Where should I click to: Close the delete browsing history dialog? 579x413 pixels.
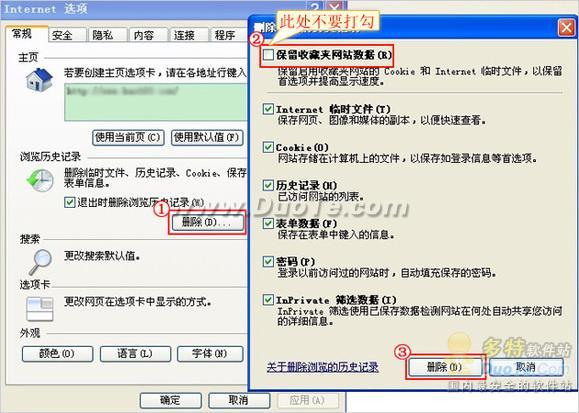(566, 28)
